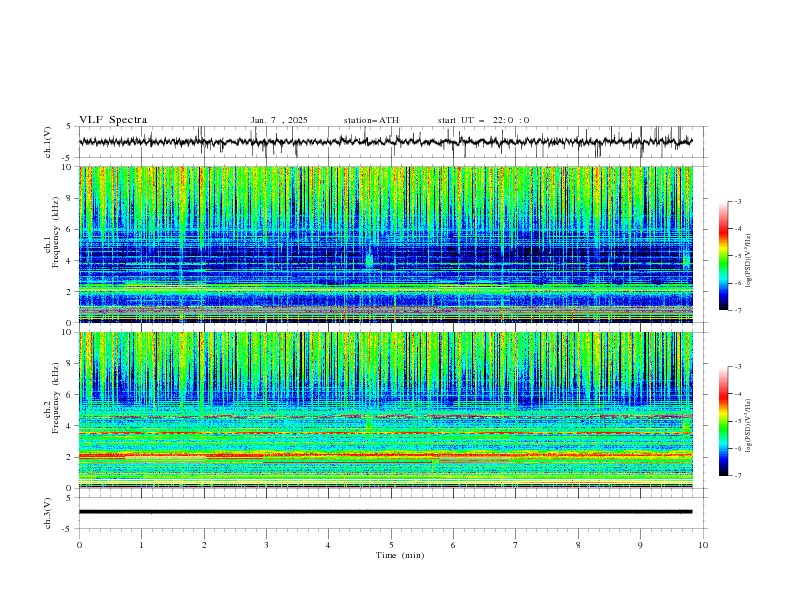Click the ch.2 color scale bar
The image size is (792, 612).
(x=723, y=421)
